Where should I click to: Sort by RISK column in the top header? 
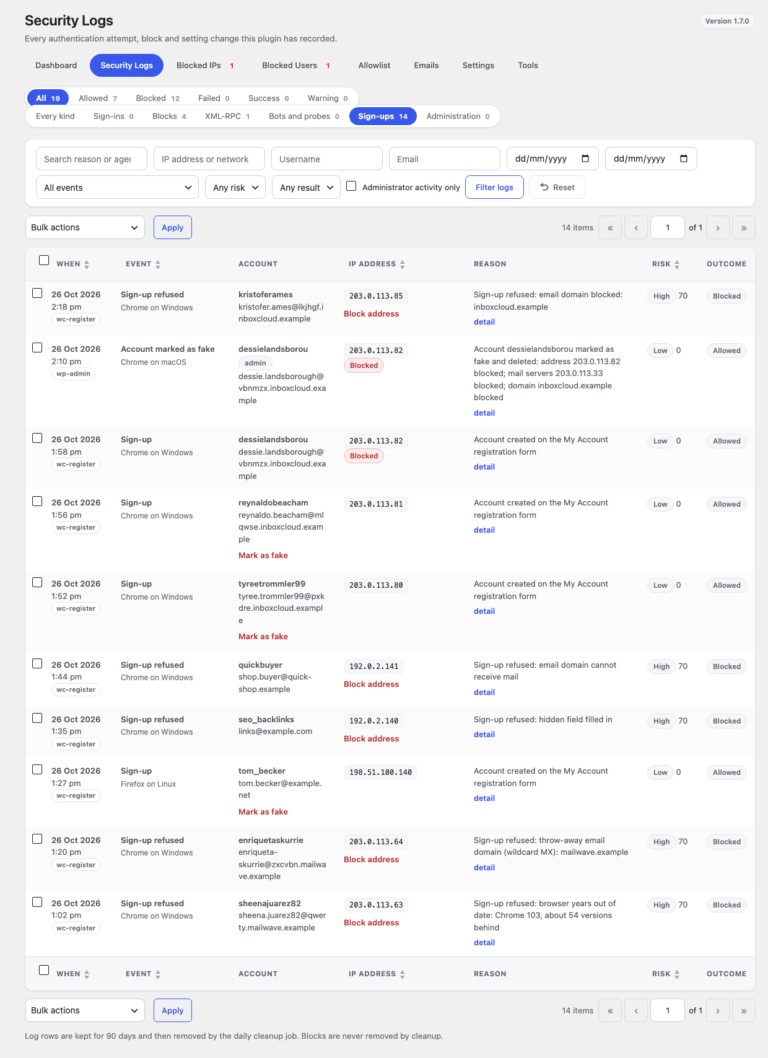(666, 264)
